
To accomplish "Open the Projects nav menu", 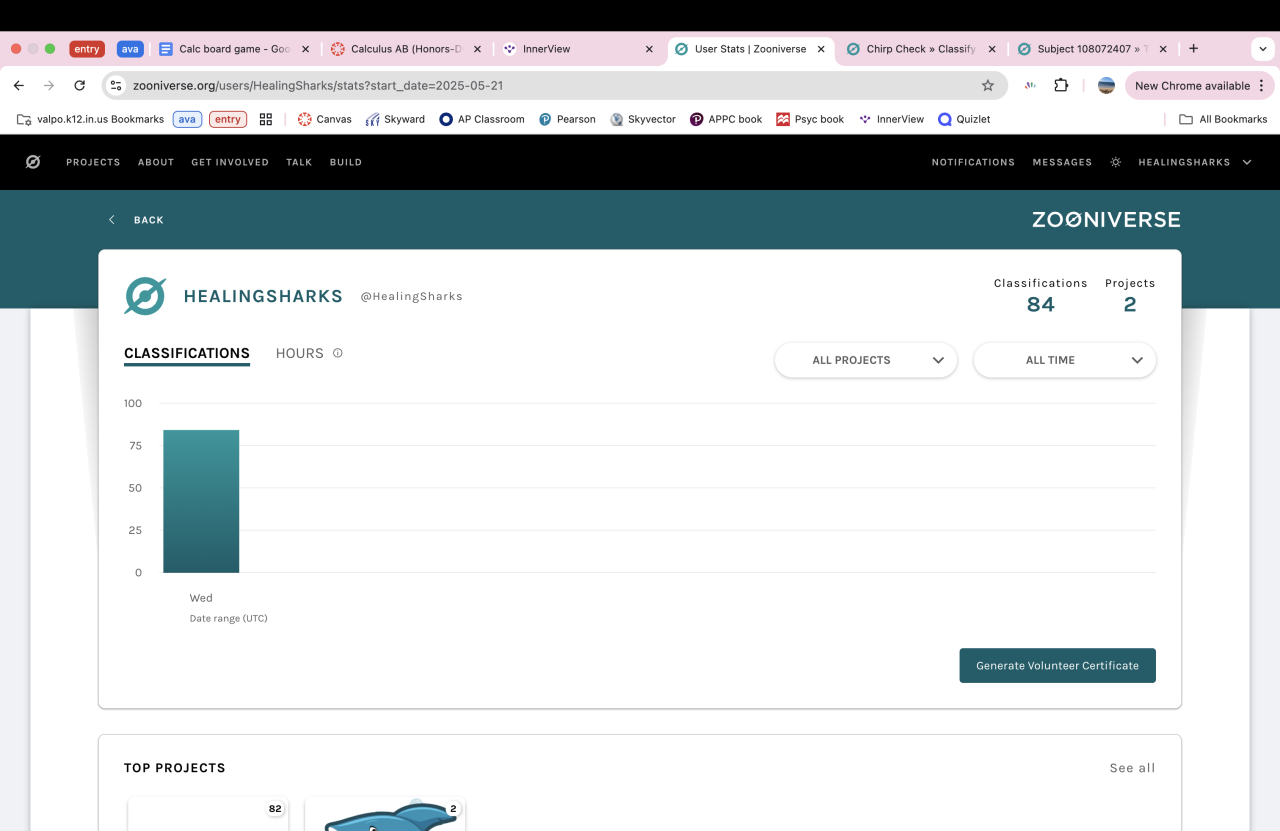I will (93, 162).
